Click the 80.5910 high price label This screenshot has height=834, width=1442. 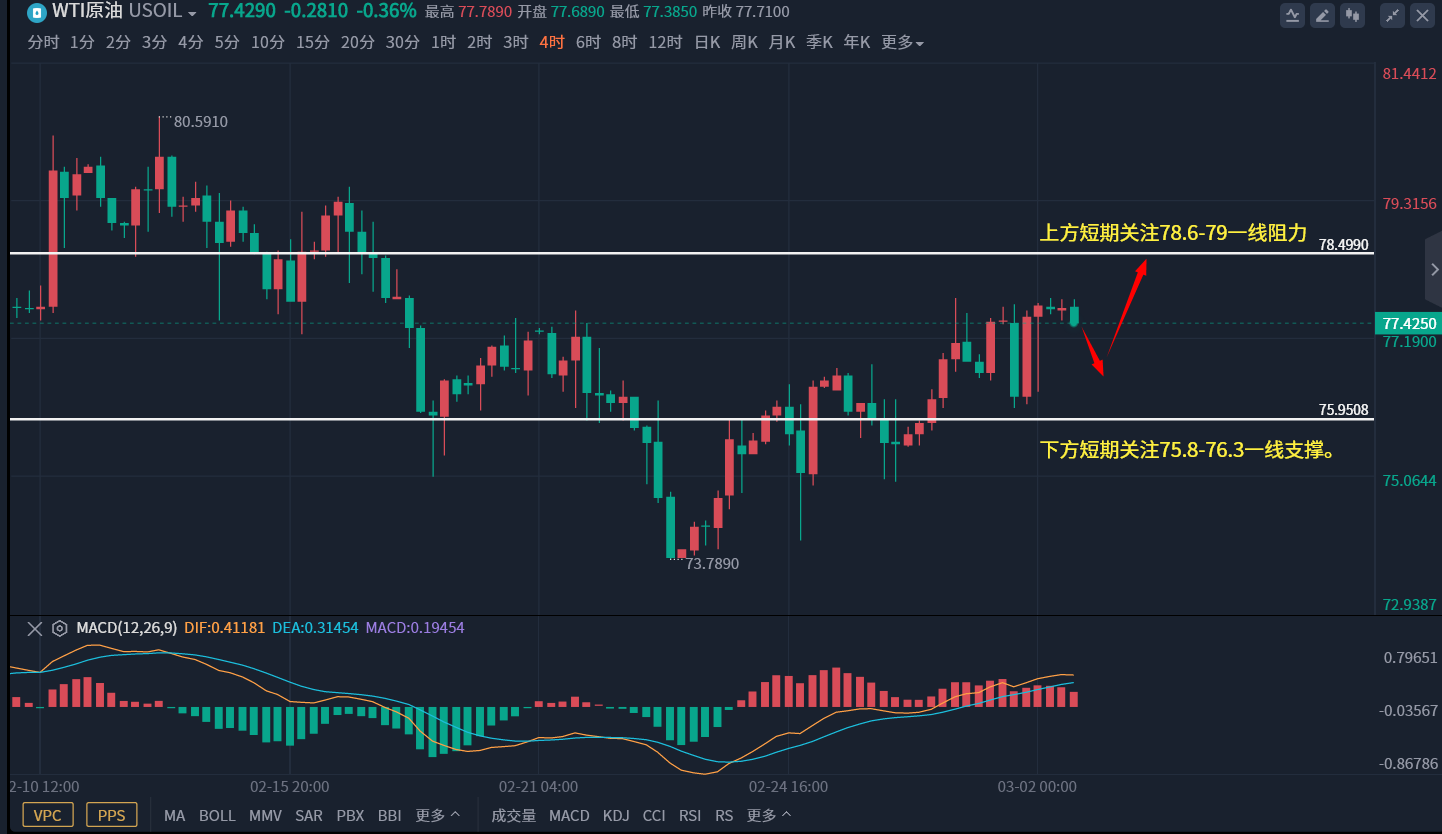pos(201,122)
